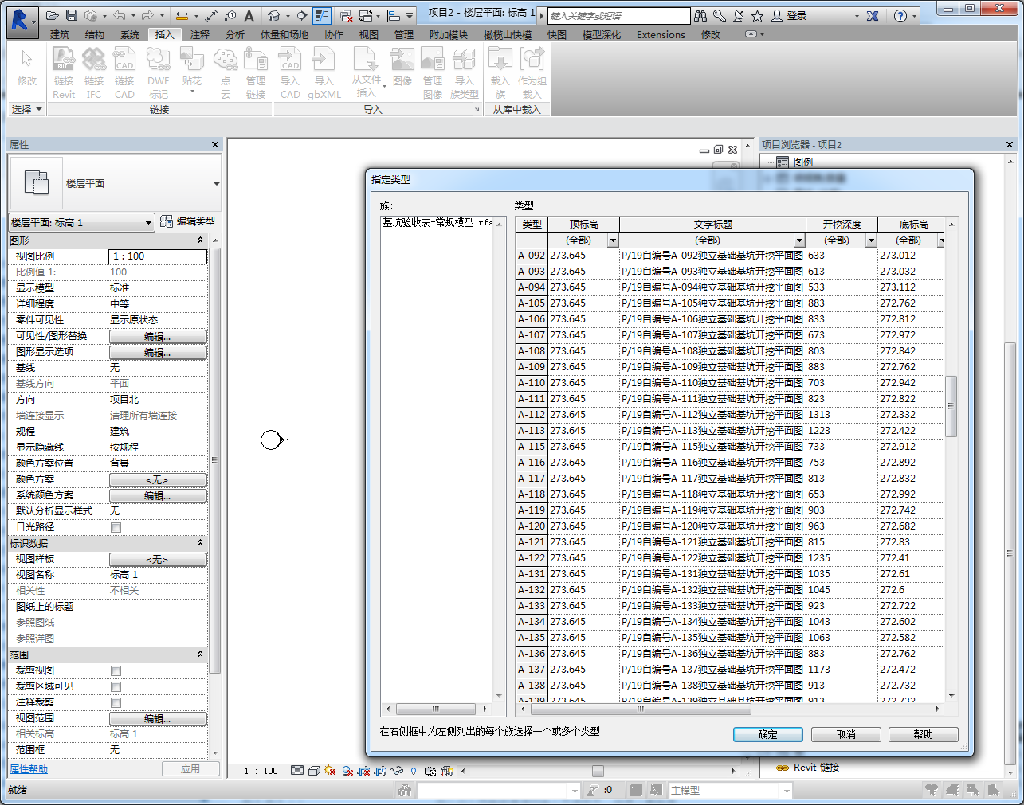Click the 帮助 button in the dialog
Image resolution: width=1024 pixels, height=805 pixels.
pyautogui.click(x=923, y=734)
